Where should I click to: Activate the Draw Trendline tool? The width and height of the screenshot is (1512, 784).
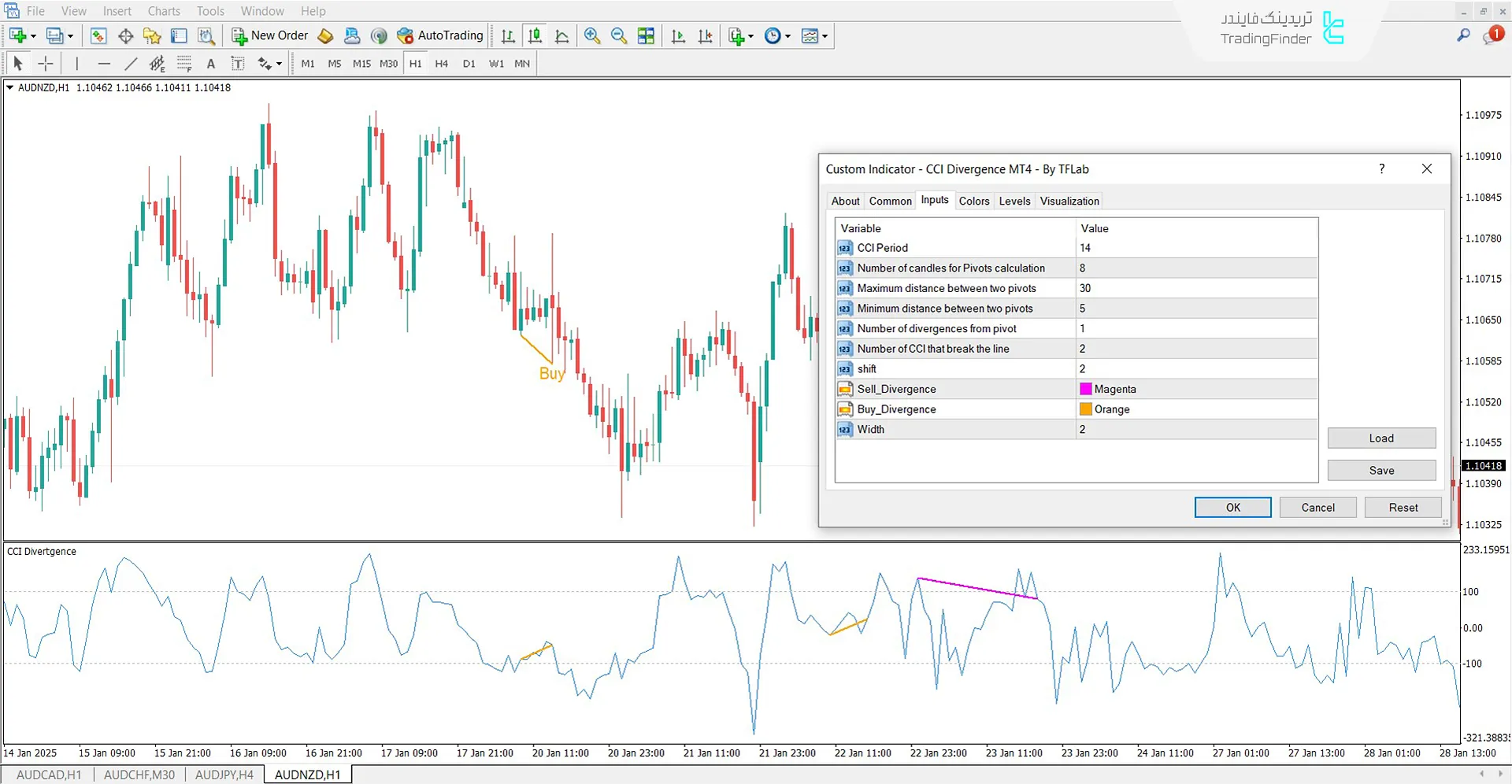[x=131, y=63]
